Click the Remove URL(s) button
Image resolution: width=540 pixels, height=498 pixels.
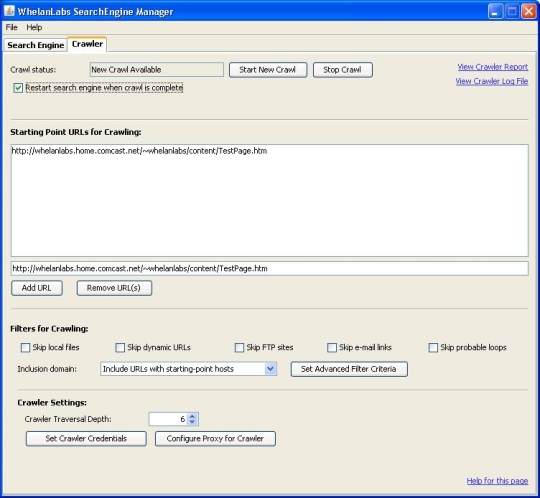point(114,288)
